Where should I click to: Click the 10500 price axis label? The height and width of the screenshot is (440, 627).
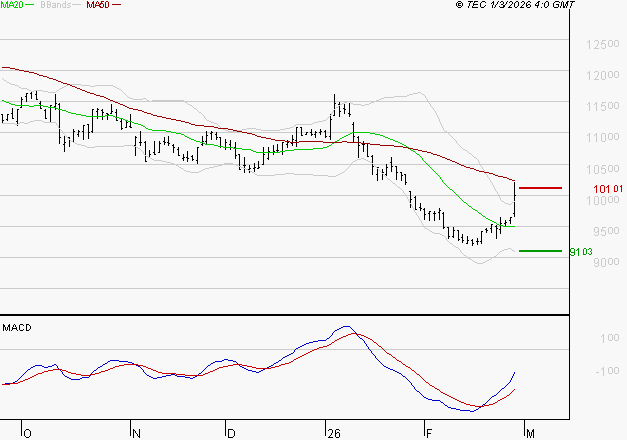(x=603, y=169)
